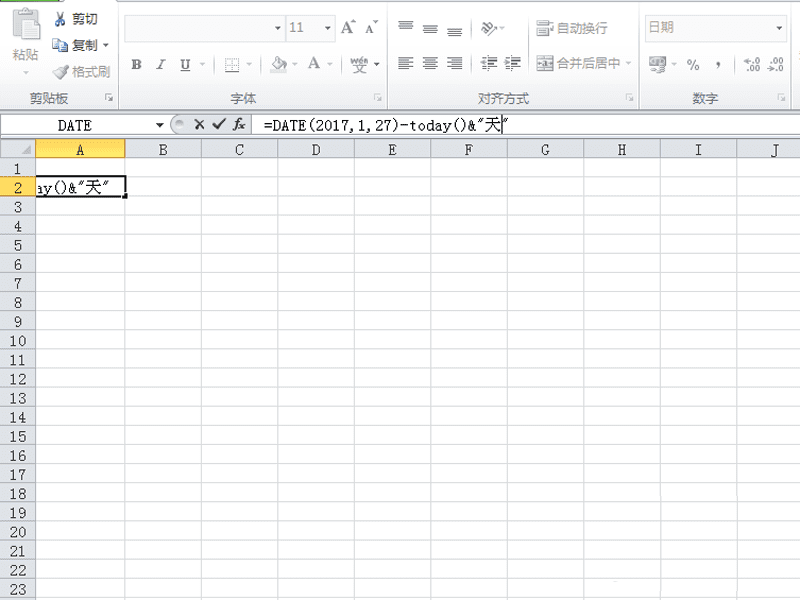
Task: Click cell A2 containing the formula
Action: 80,187
